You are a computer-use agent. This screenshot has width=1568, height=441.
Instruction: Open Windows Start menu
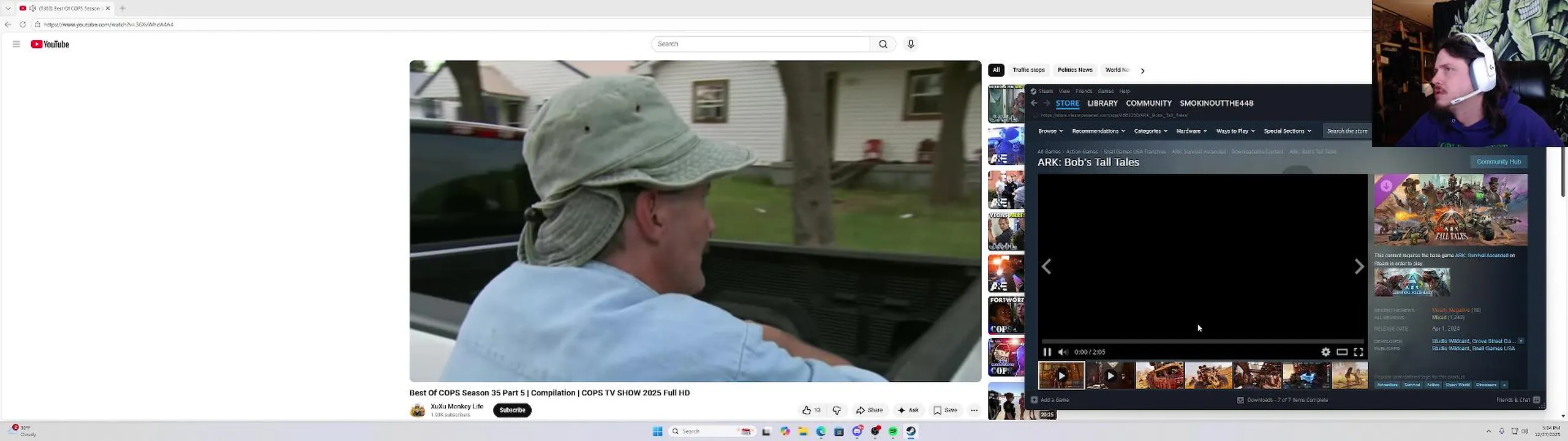(657, 432)
